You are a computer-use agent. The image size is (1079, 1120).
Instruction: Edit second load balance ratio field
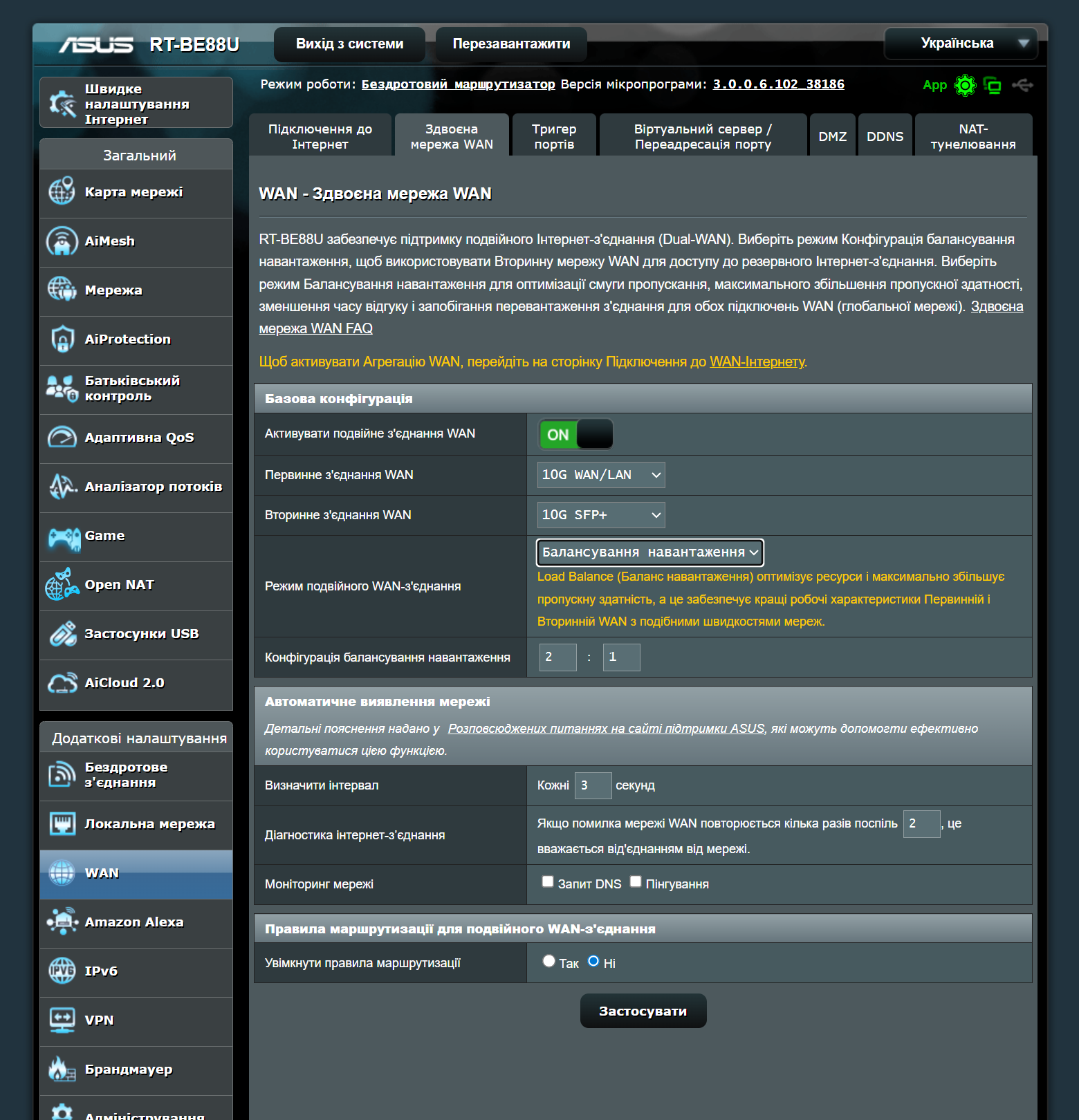click(622, 657)
